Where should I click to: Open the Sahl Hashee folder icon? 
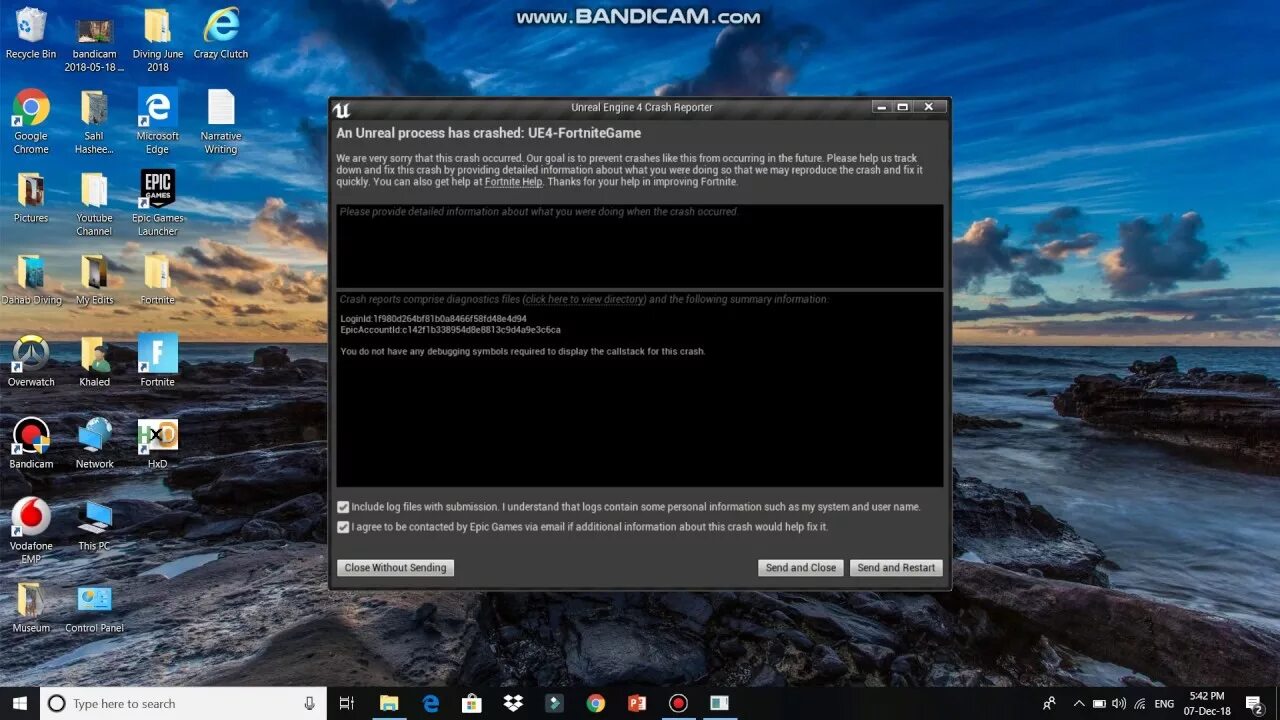pyautogui.click(x=94, y=122)
